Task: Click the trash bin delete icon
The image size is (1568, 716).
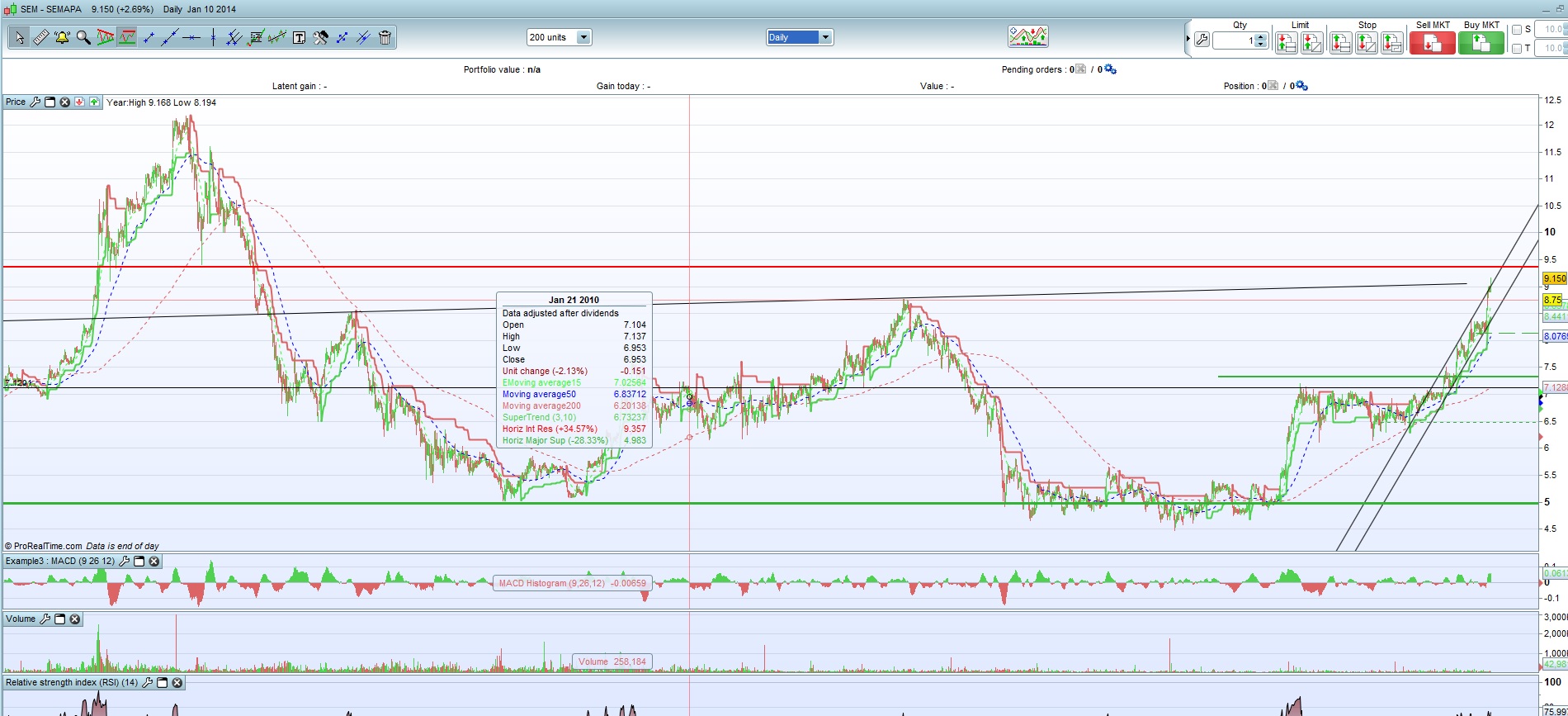Action: click(x=385, y=38)
